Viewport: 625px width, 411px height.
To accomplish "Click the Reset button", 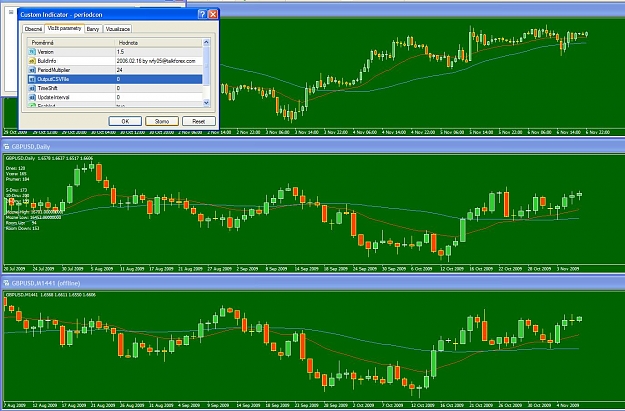I will (199, 121).
